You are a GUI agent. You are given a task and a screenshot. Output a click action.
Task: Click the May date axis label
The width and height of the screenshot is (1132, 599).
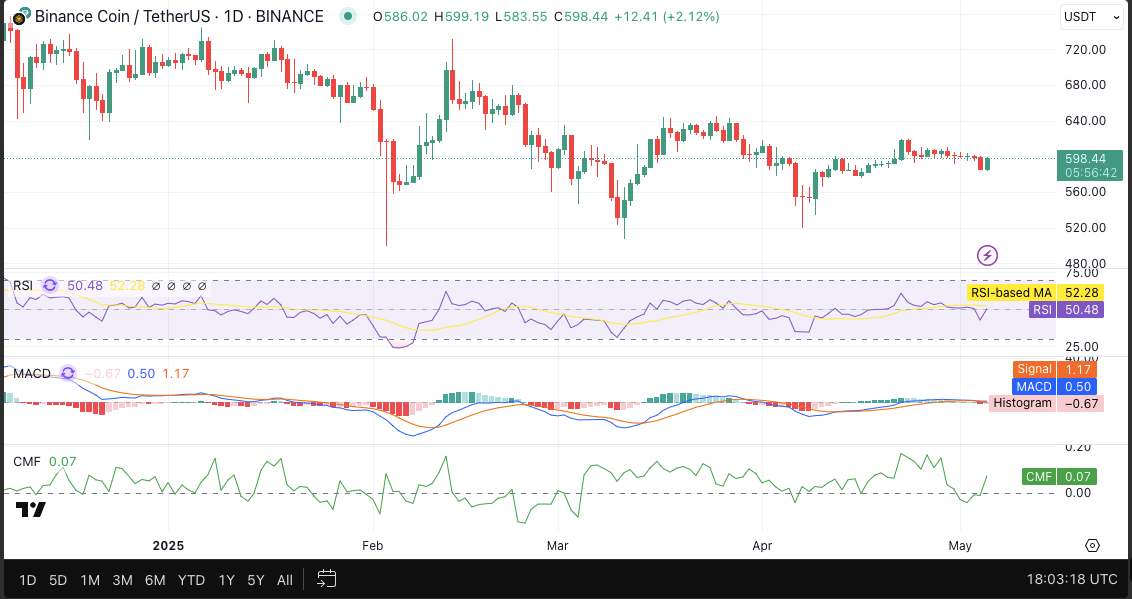pos(960,546)
